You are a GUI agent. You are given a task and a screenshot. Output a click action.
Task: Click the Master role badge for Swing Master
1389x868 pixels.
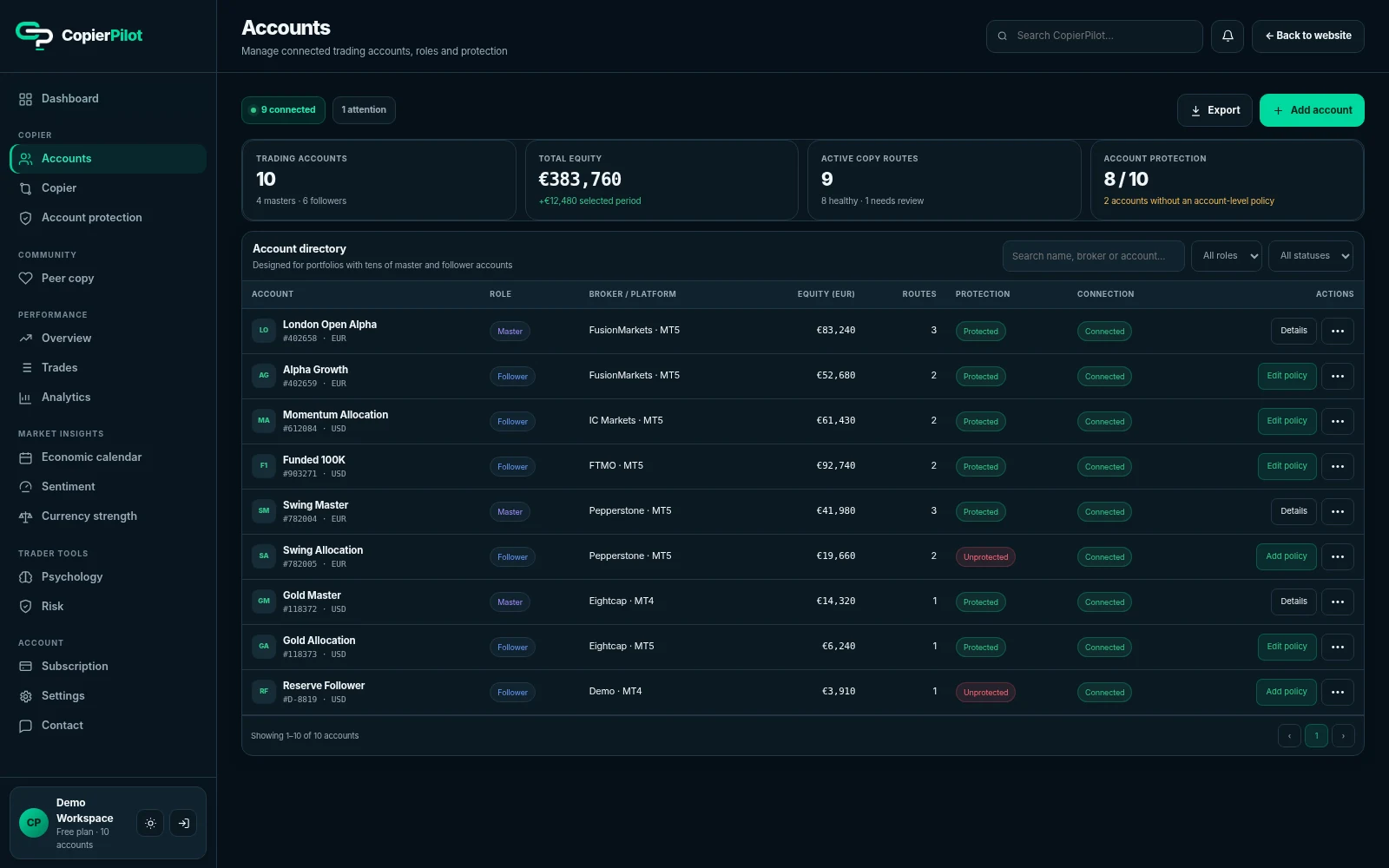coord(510,512)
